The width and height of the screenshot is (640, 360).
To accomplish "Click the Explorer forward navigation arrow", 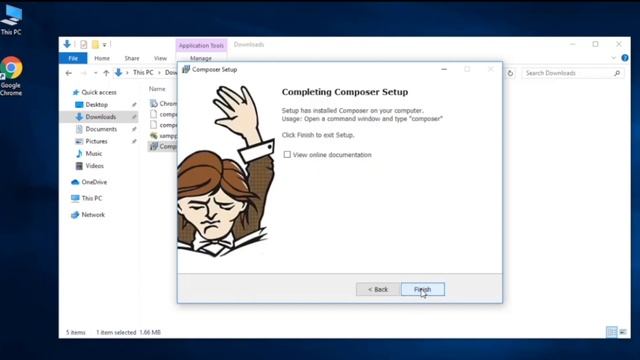I will tap(83, 73).
